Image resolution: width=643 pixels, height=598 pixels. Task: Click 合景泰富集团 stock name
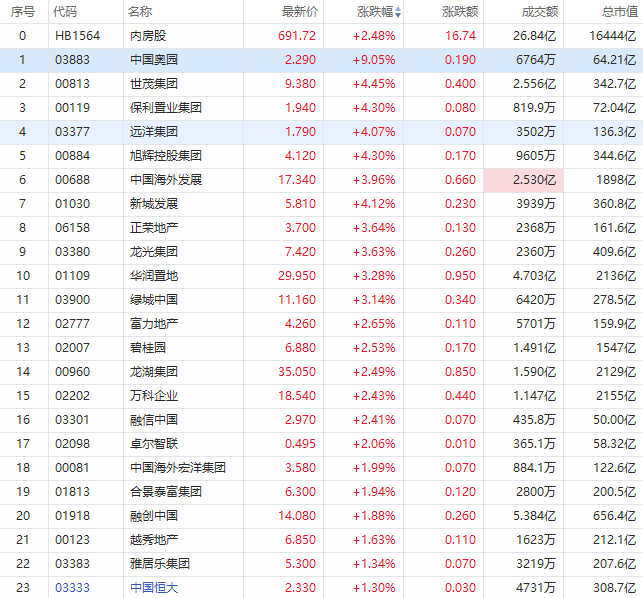[166, 492]
